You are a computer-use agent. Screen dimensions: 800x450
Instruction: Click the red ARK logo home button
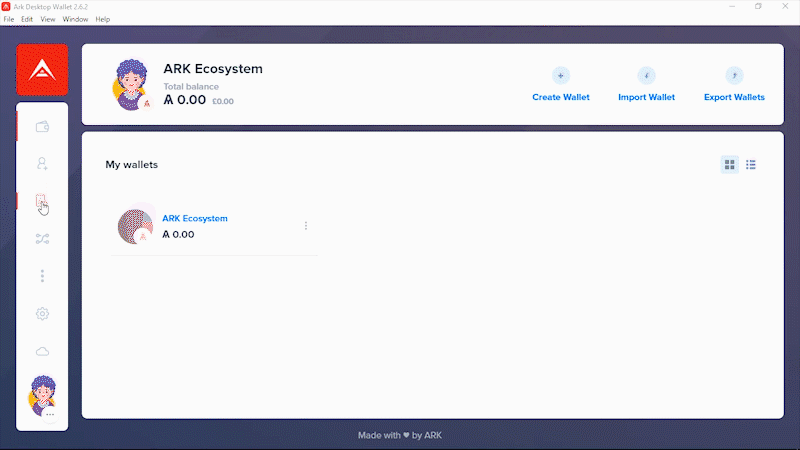tap(42, 70)
